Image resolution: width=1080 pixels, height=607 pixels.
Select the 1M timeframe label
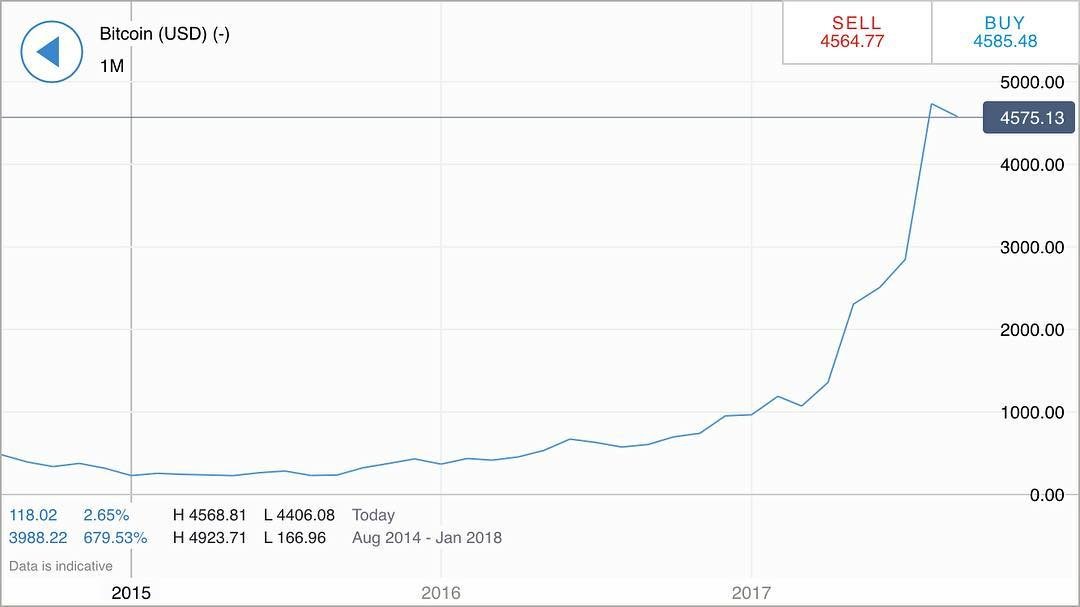click(112, 66)
